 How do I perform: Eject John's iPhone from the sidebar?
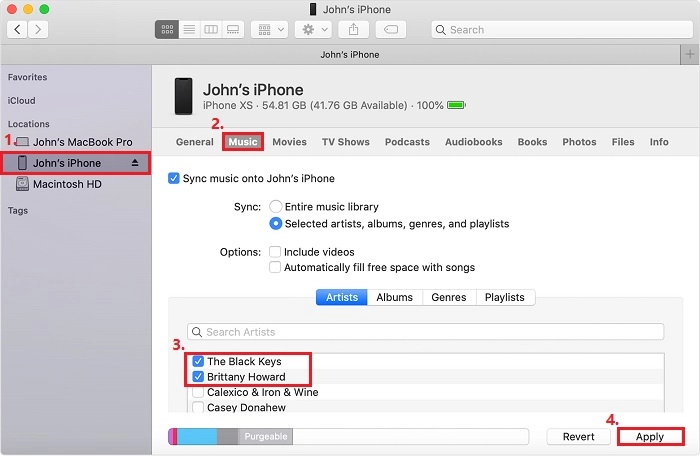click(x=136, y=163)
